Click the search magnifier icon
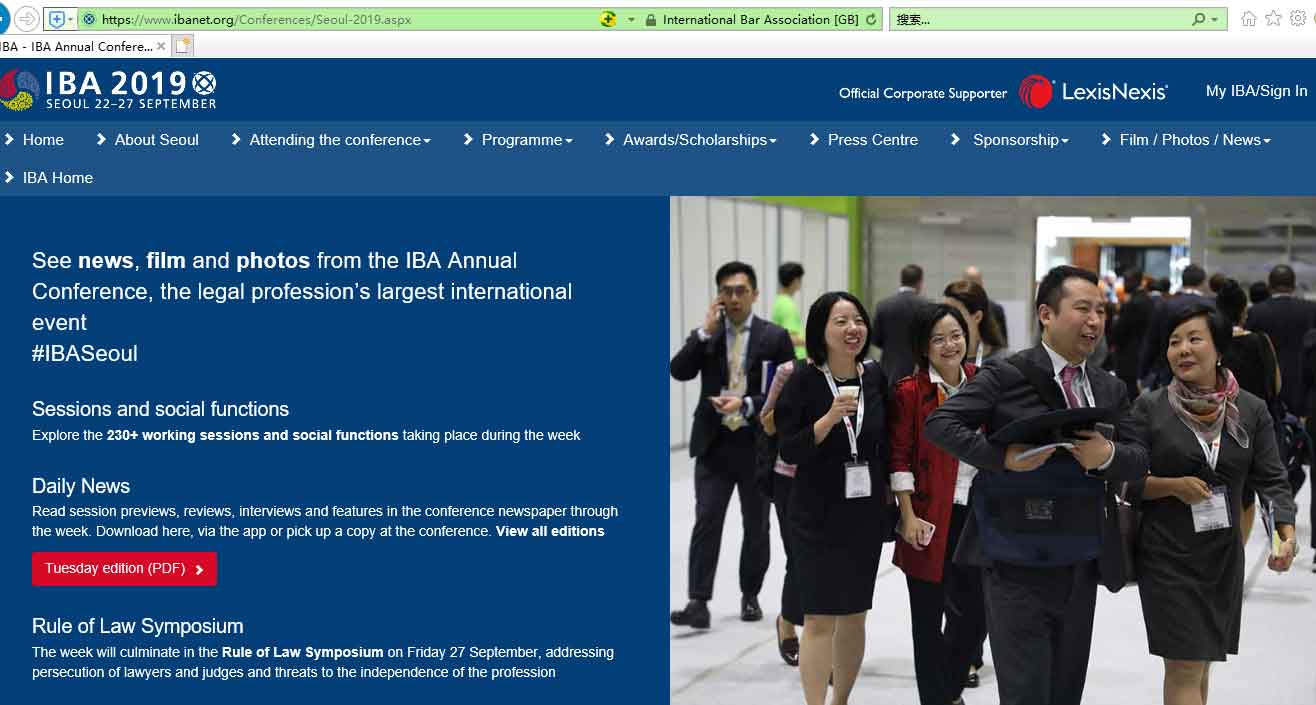Viewport: 1316px width, 705px height. tap(1199, 19)
